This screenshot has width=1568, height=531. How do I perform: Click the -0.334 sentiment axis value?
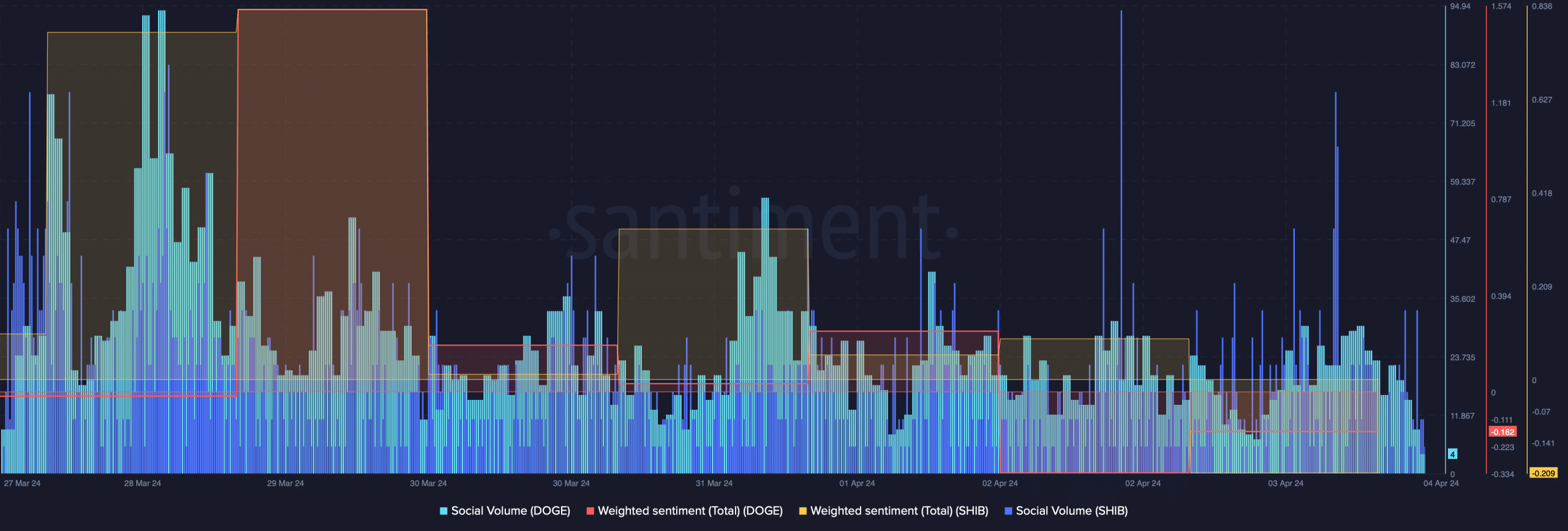tap(1502, 474)
